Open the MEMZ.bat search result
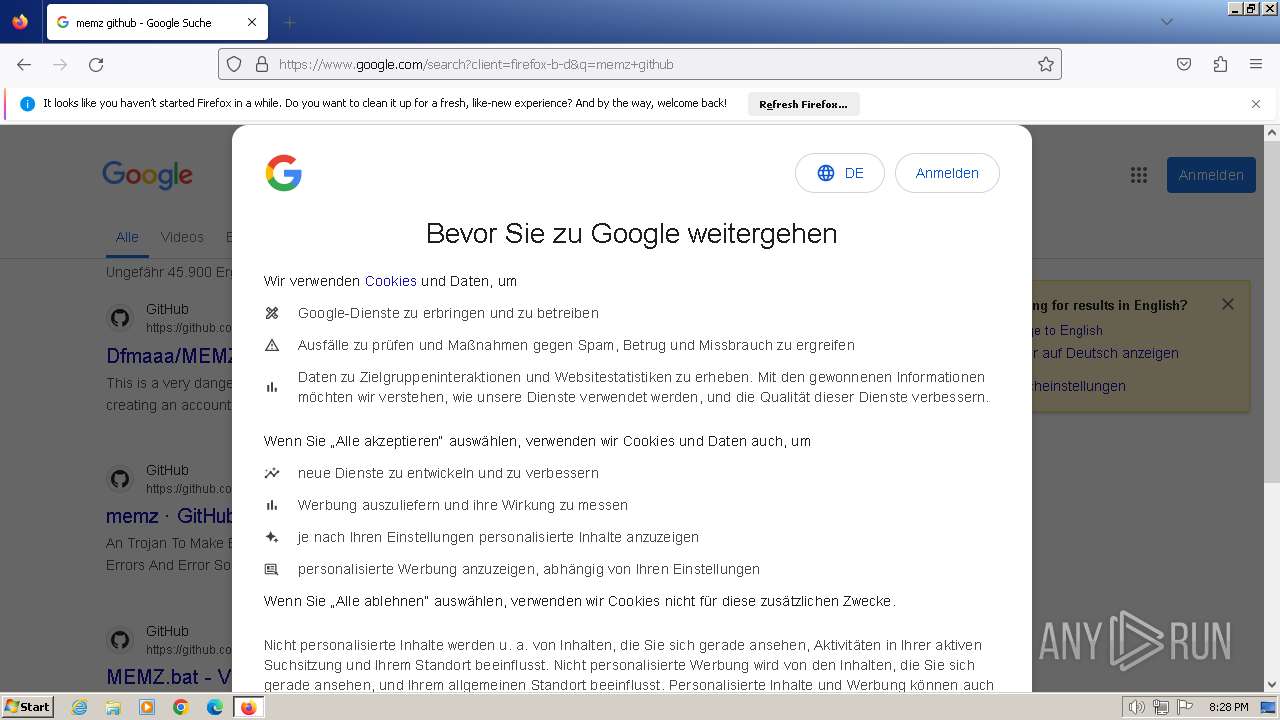 coord(169,677)
